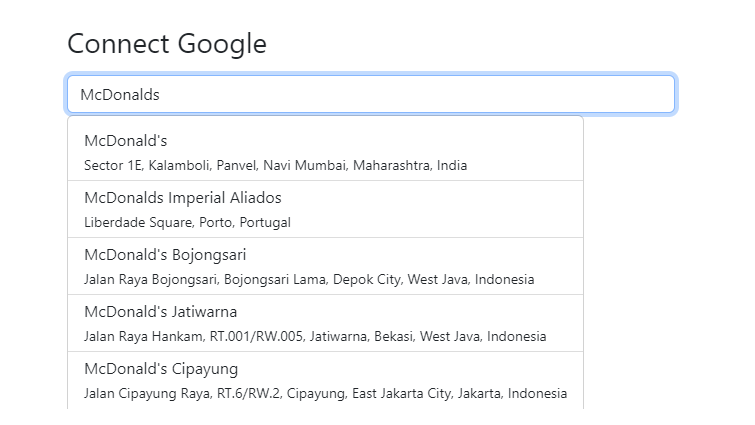
Task: Click the Sector 1E, Kalamboli, Panvel address line
Action: click(x=275, y=165)
